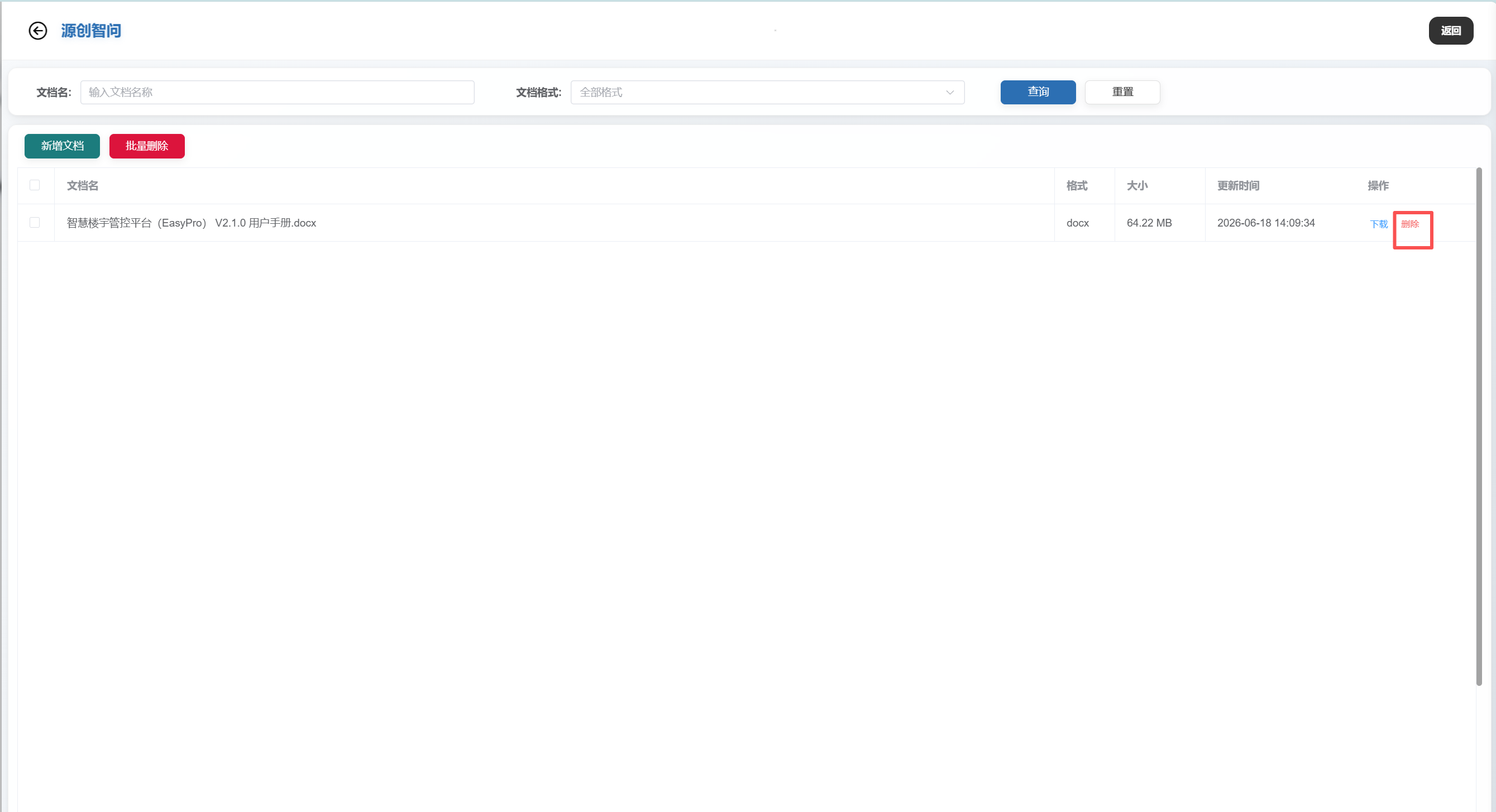The image size is (1496, 812).
Task: Click the 批量删除 button
Action: coord(147,146)
